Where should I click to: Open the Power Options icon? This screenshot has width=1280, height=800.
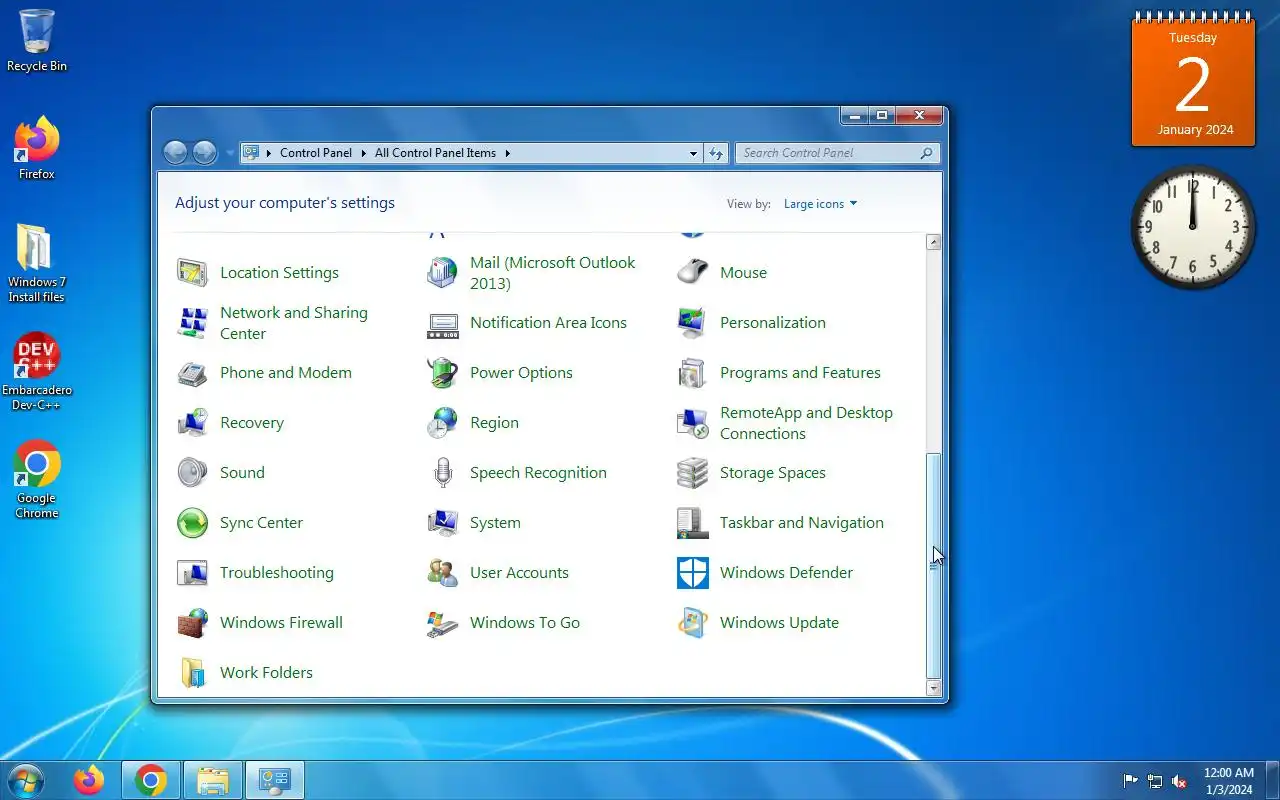coord(442,372)
